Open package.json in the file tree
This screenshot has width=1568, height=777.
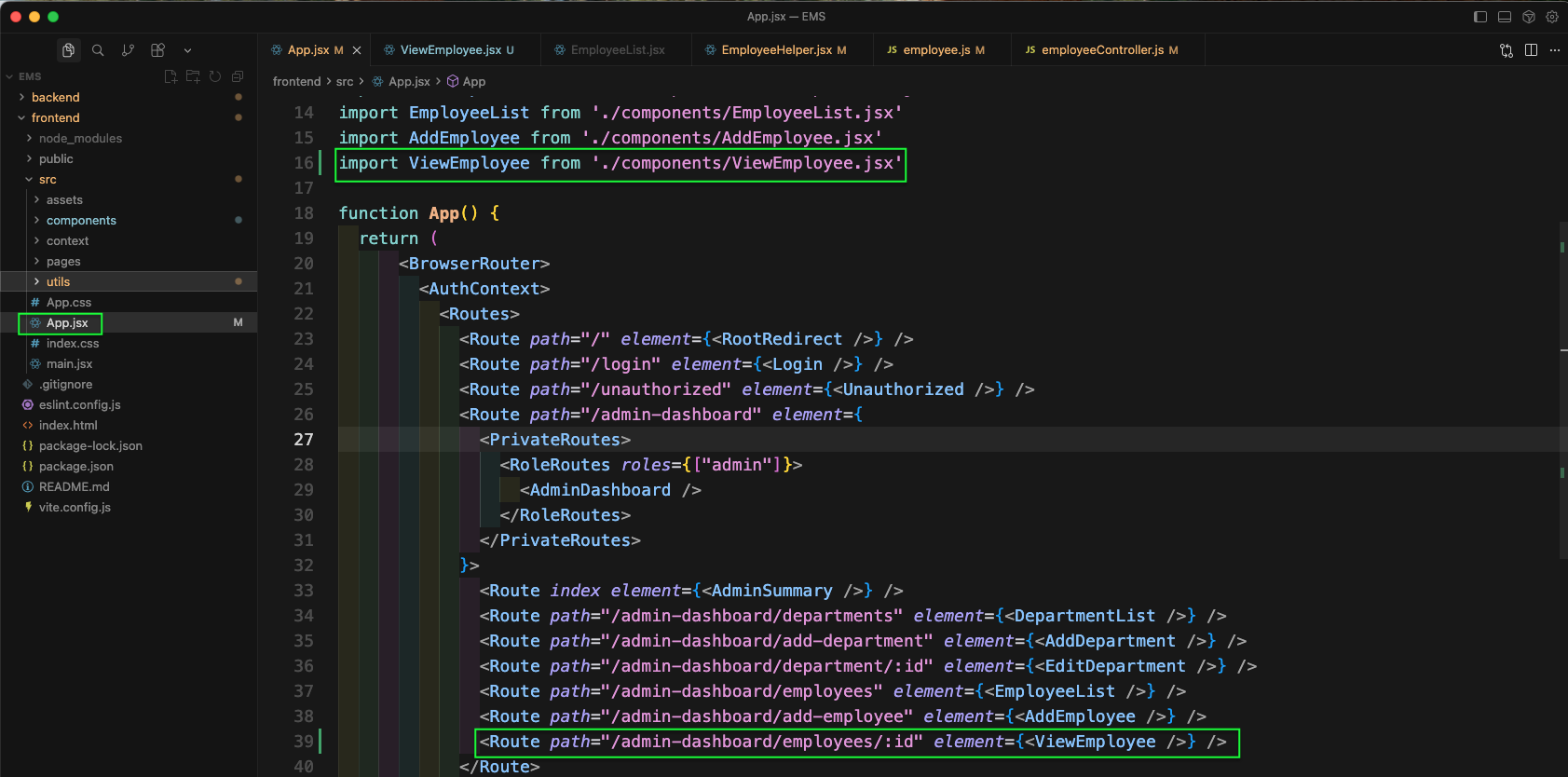point(129,466)
